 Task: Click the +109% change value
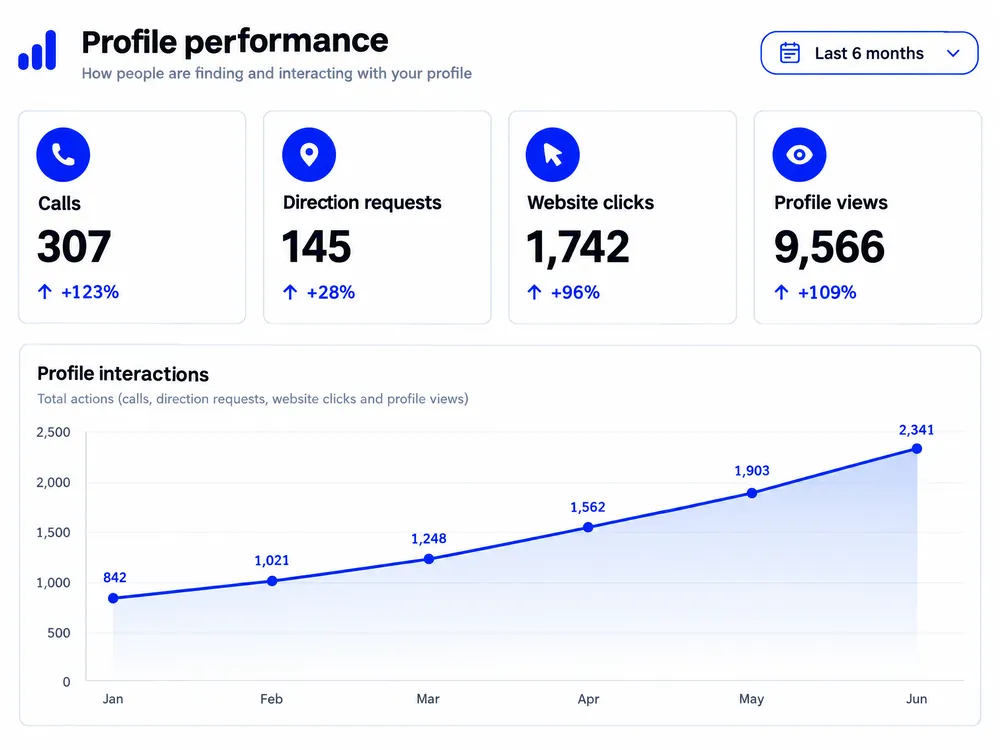click(827, 292)
